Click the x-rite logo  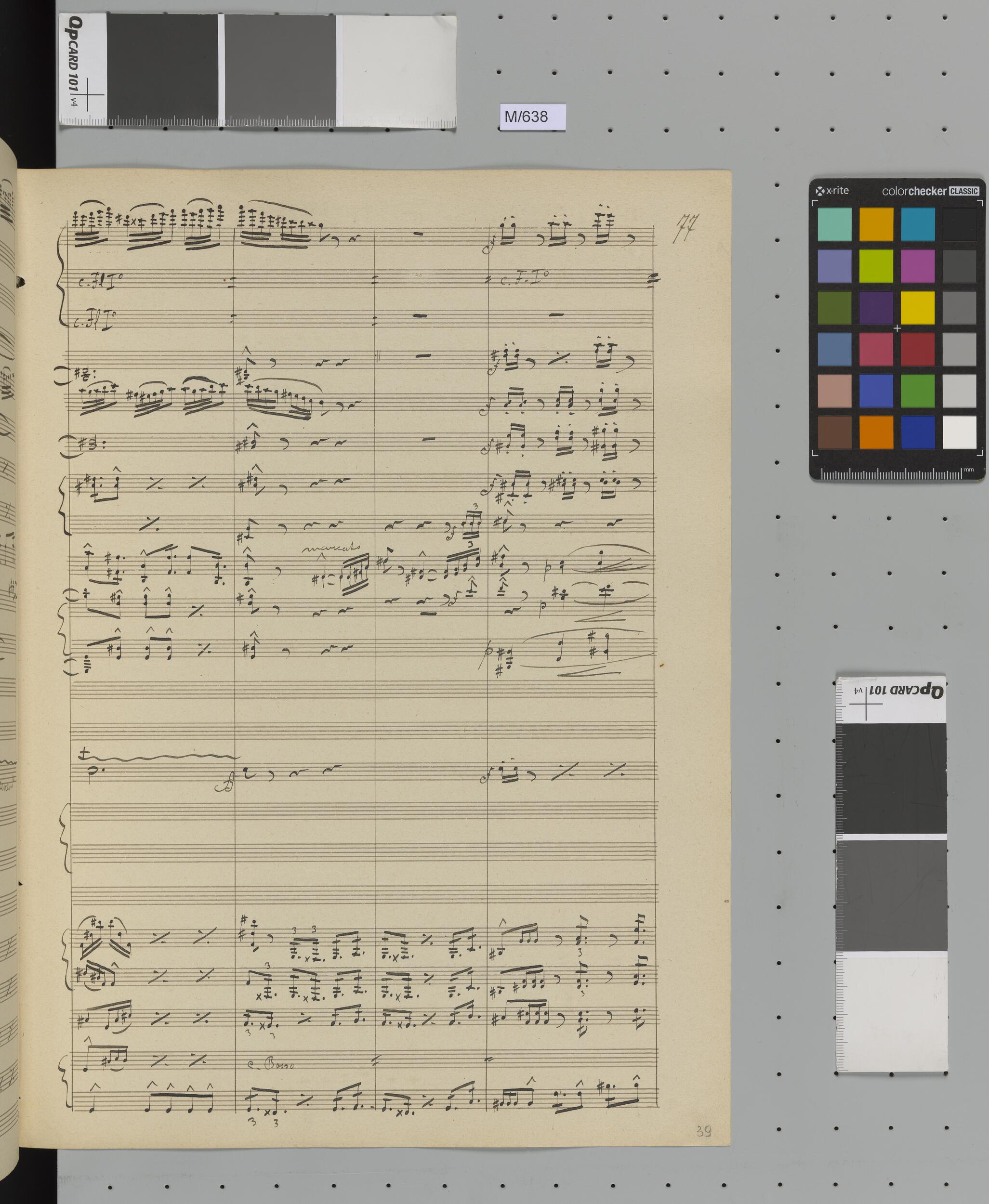(832, 191)
